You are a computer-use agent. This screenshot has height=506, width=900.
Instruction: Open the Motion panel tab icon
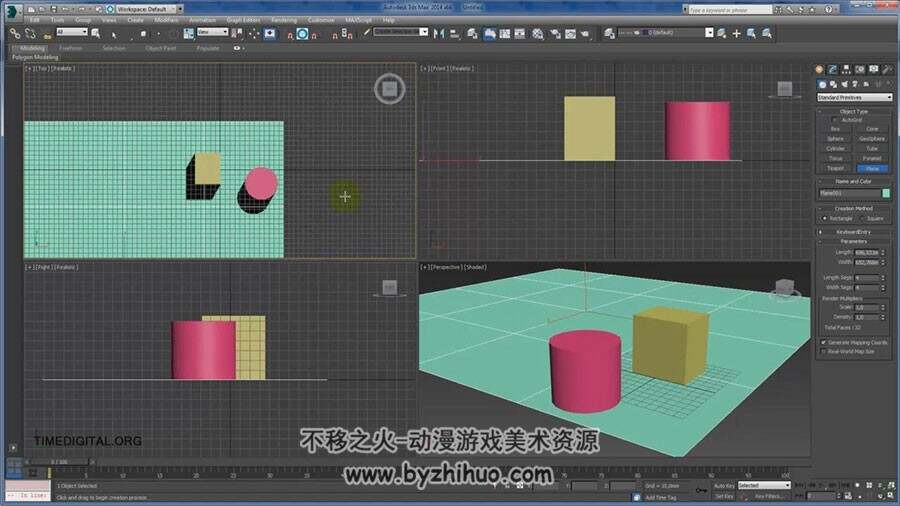pyautogui.click(x=860, y=69)
